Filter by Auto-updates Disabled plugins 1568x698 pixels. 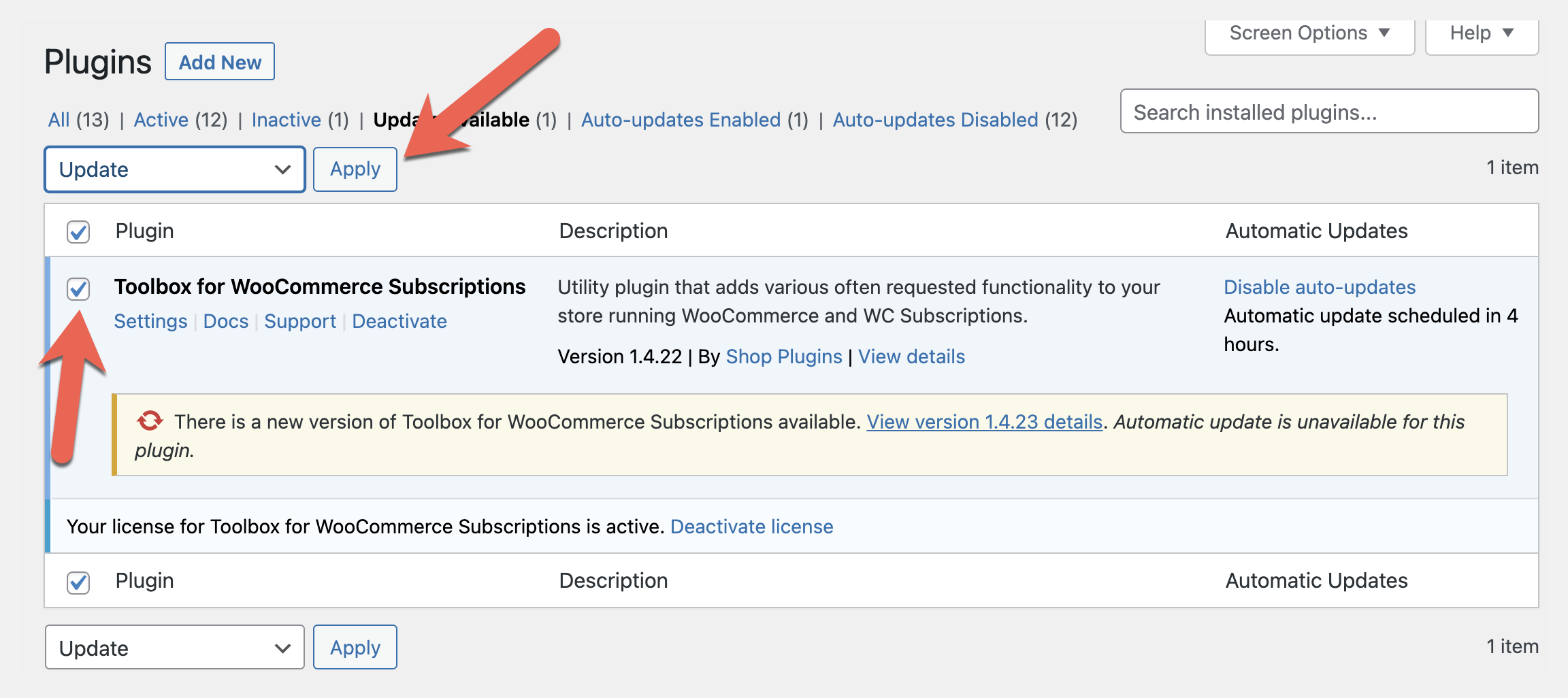935,120
